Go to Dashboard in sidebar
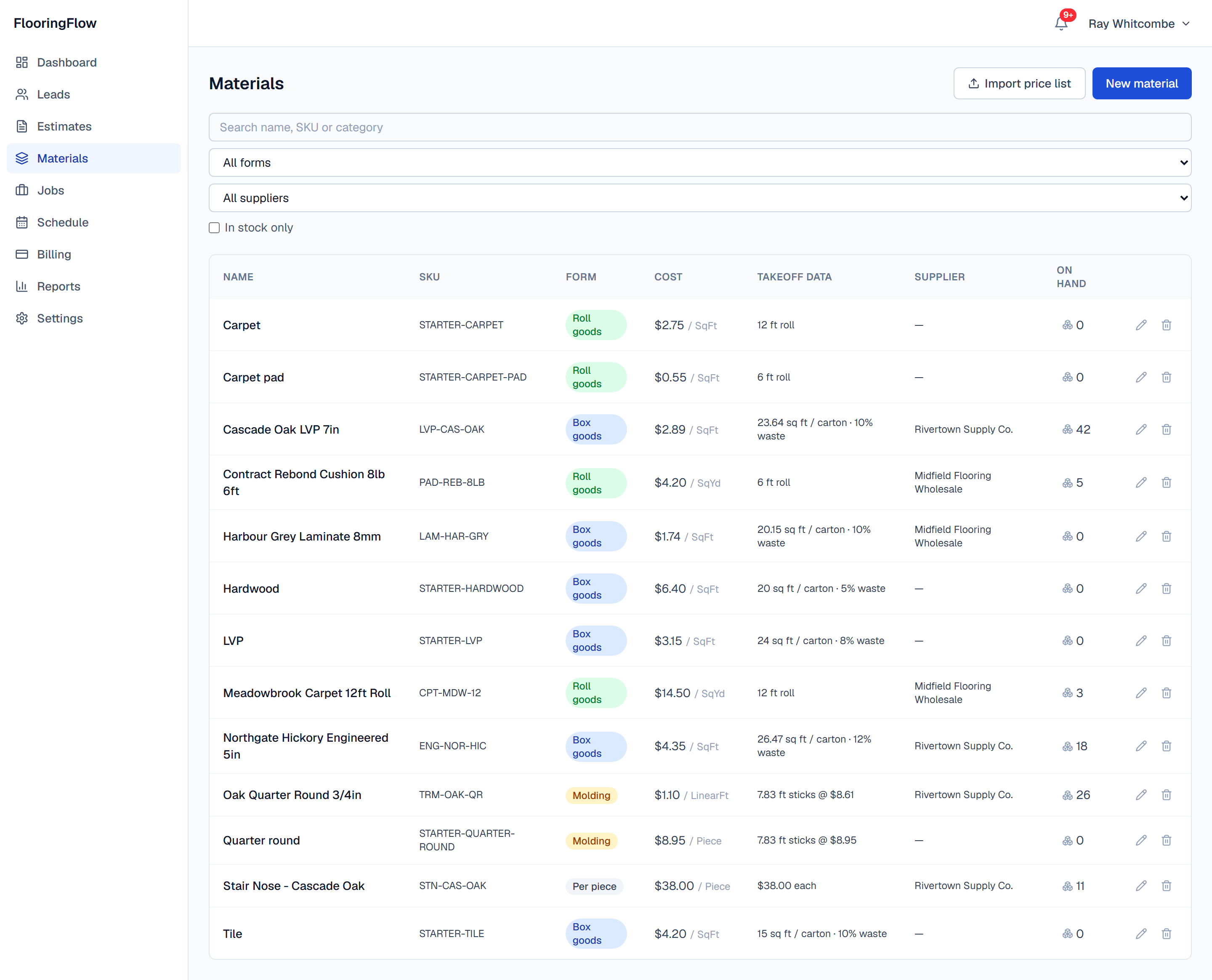 [94, 63]
